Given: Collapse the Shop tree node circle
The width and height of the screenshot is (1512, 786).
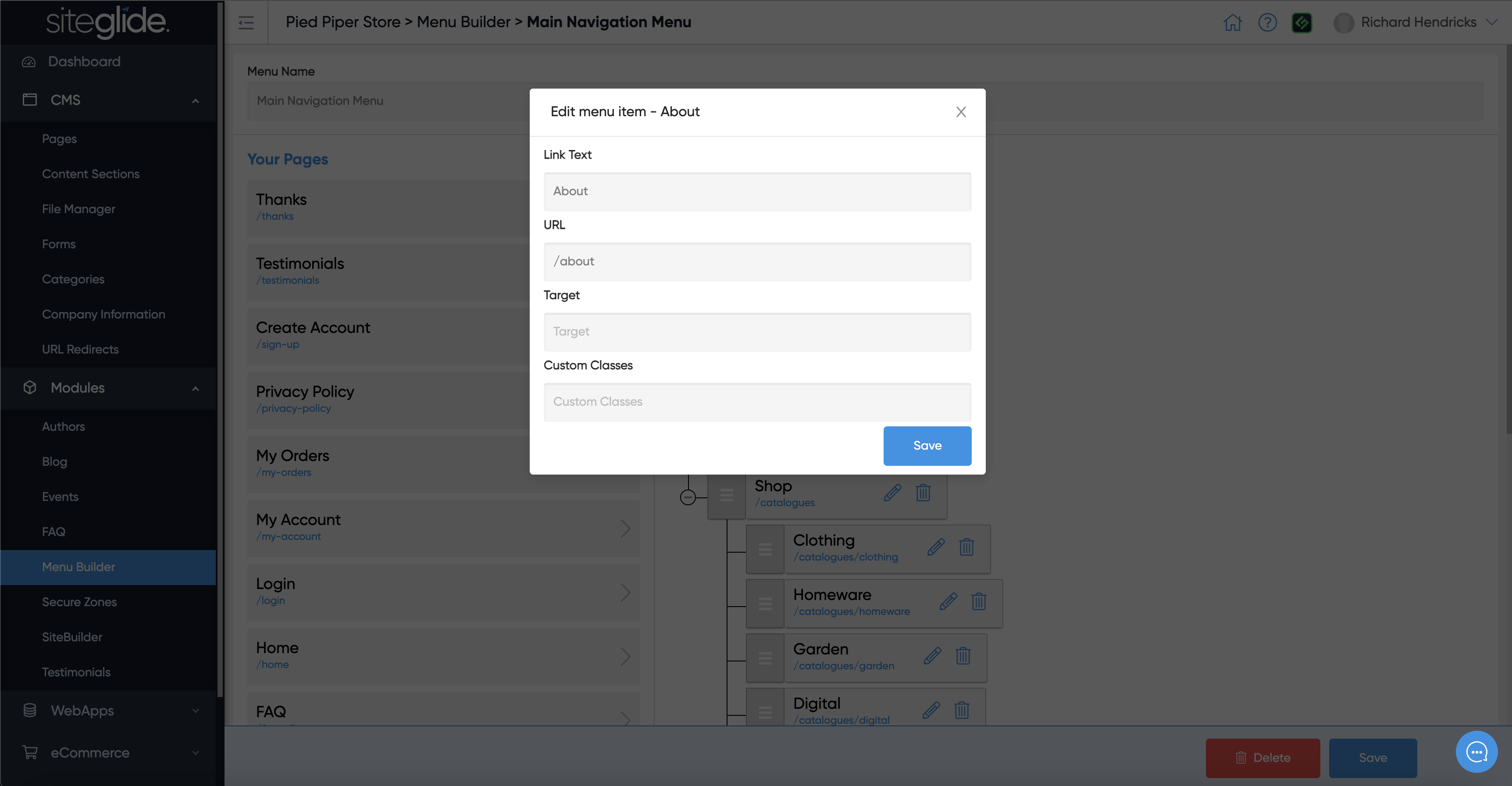Looking at the screenshot, I should [x=688, y=497].
